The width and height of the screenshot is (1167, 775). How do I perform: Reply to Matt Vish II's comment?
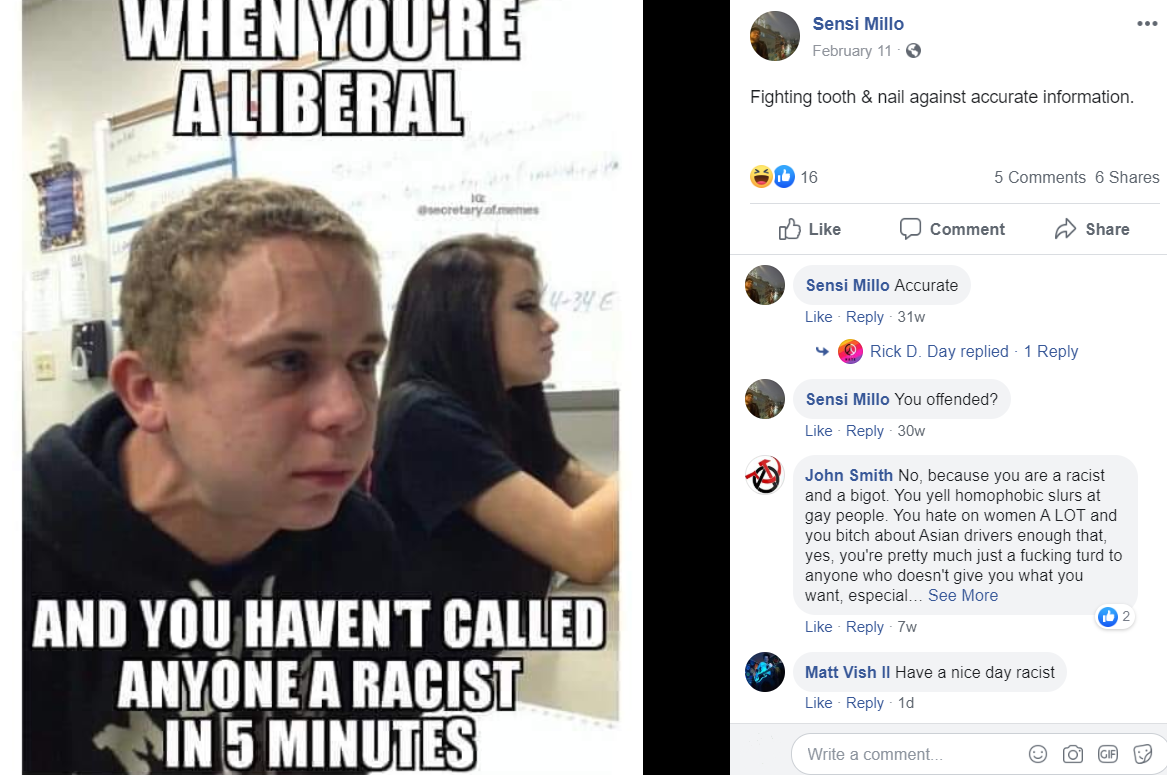click(864, 703)
